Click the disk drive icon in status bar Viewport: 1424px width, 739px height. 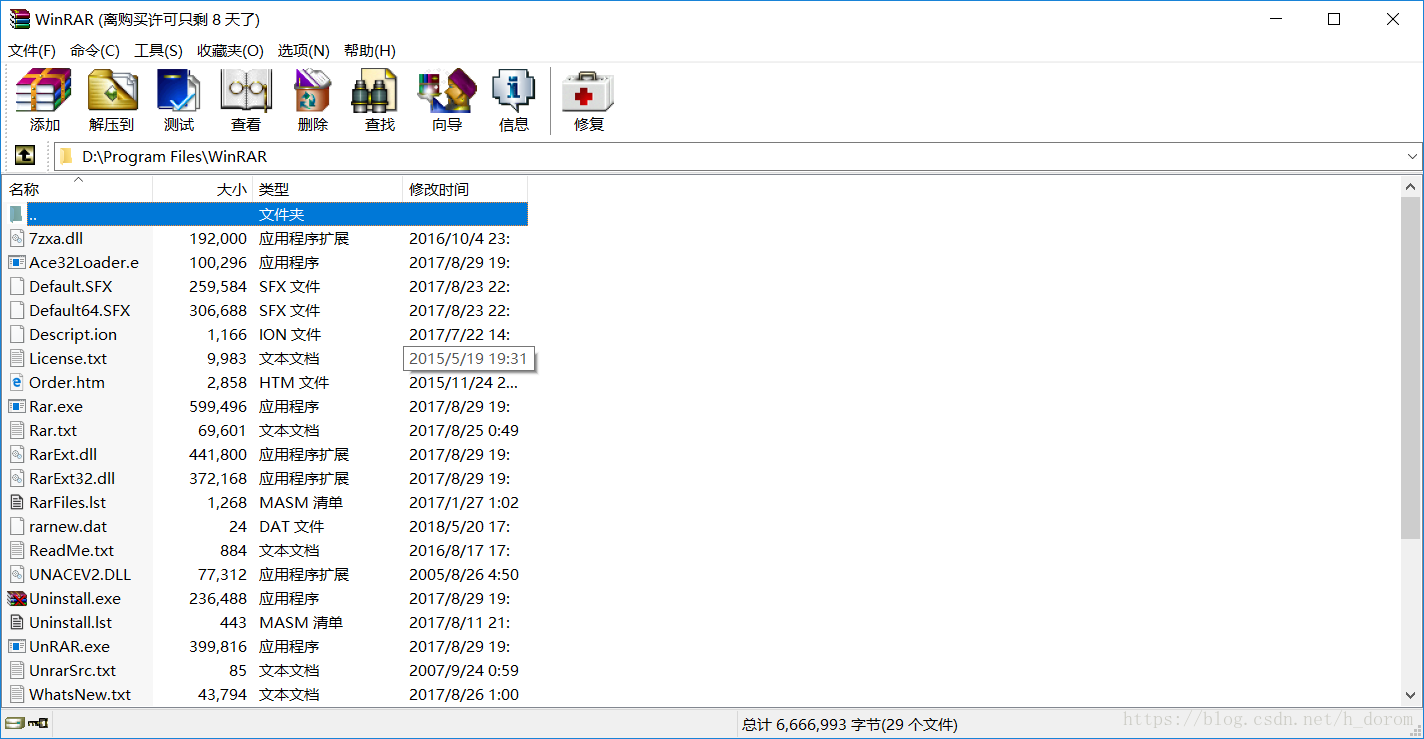click(x=14, y=723)
